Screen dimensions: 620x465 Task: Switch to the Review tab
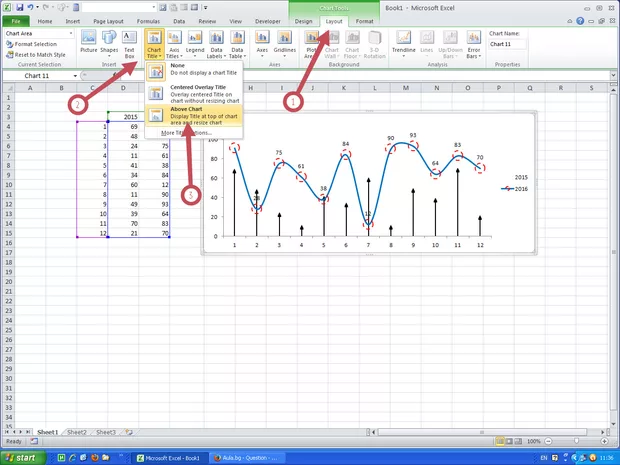point(207,21)
